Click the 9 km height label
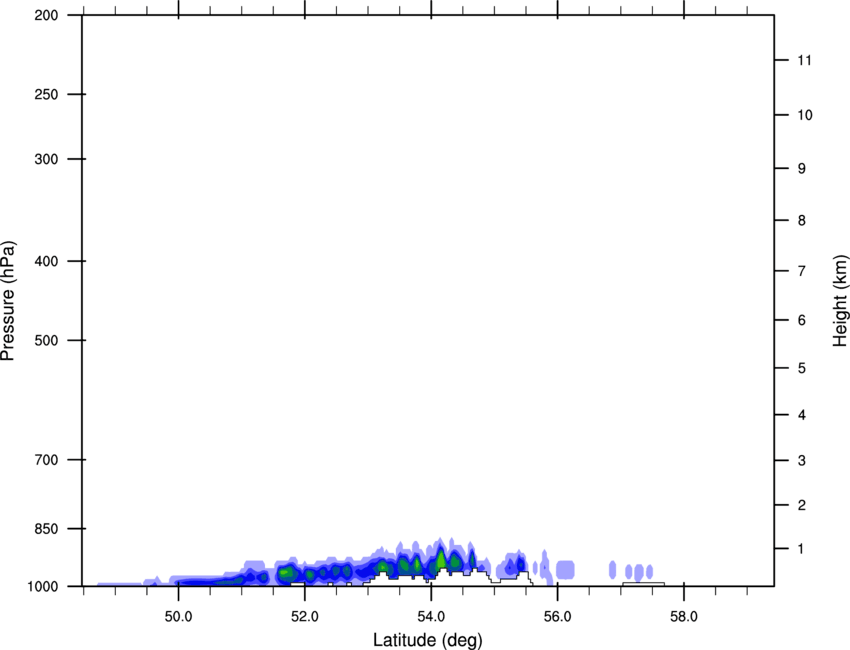The image size is (850, 650). pos(802,169)
